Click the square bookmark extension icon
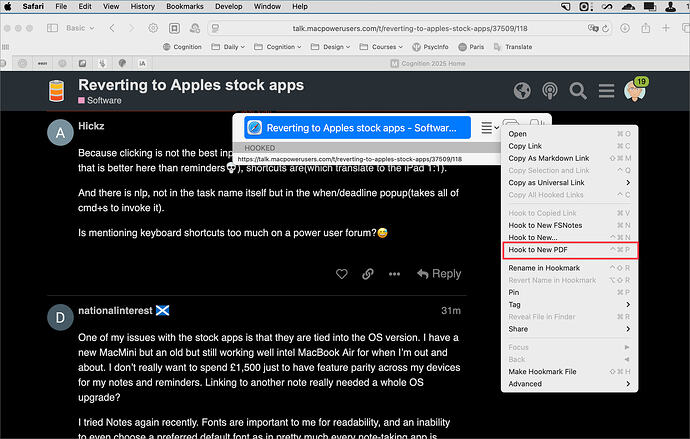Viewport: 690px width, 439px height. (x=174, y=28)
